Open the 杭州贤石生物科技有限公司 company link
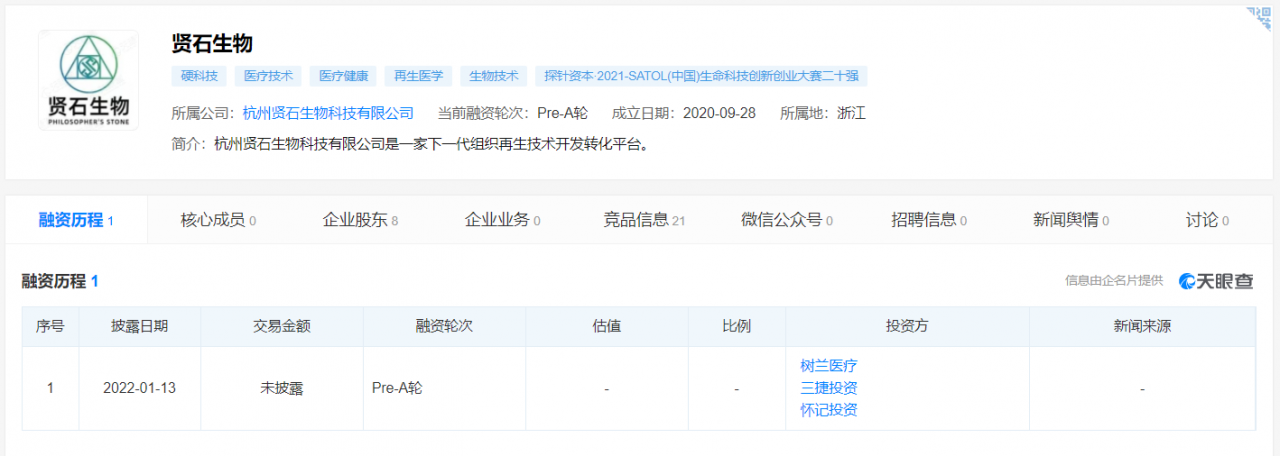The height and width of the screenshot is (456, 1280). [x=328, y=113]
